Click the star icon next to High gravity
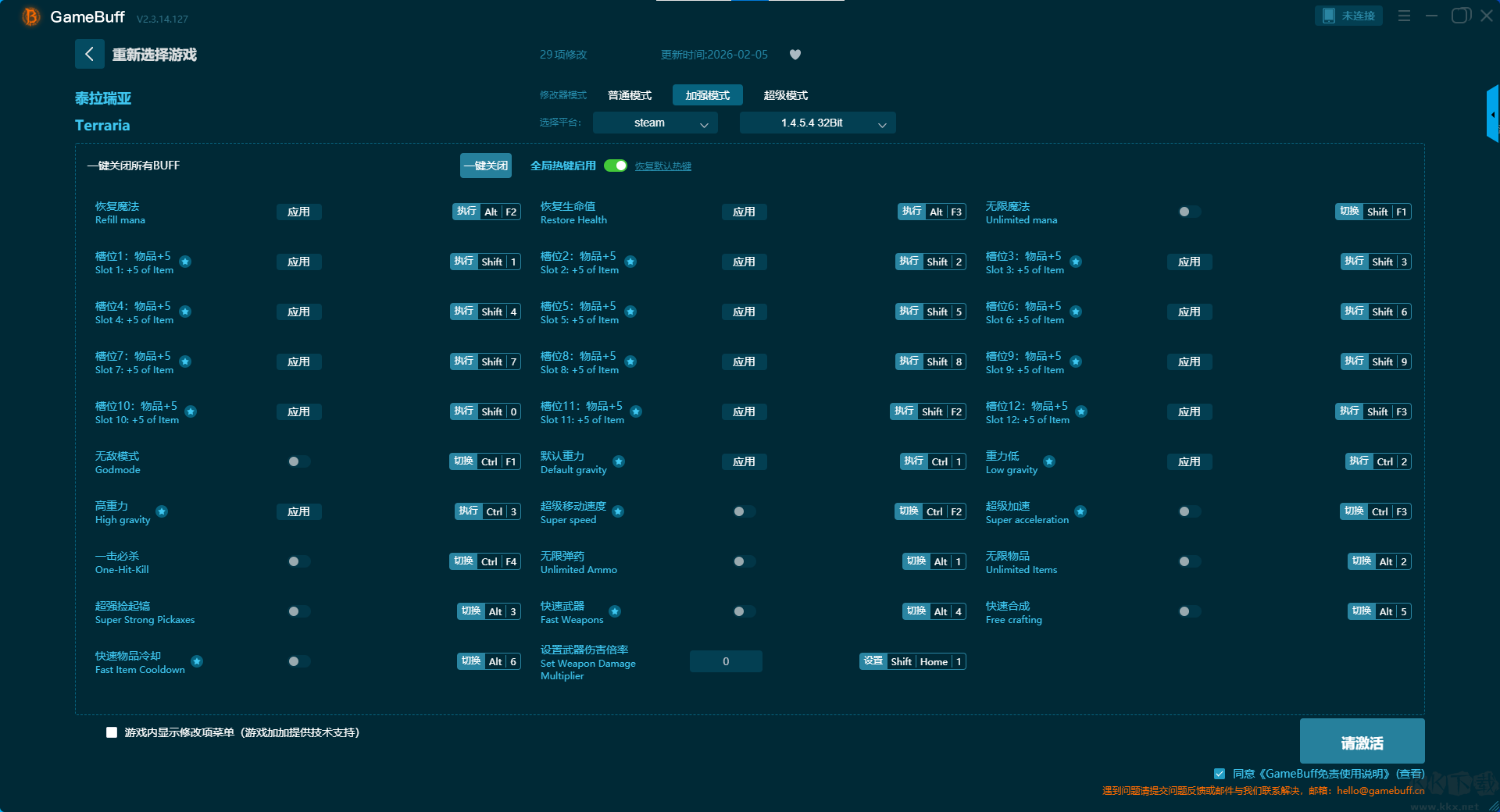The image size is (1500, 812). 162,511
